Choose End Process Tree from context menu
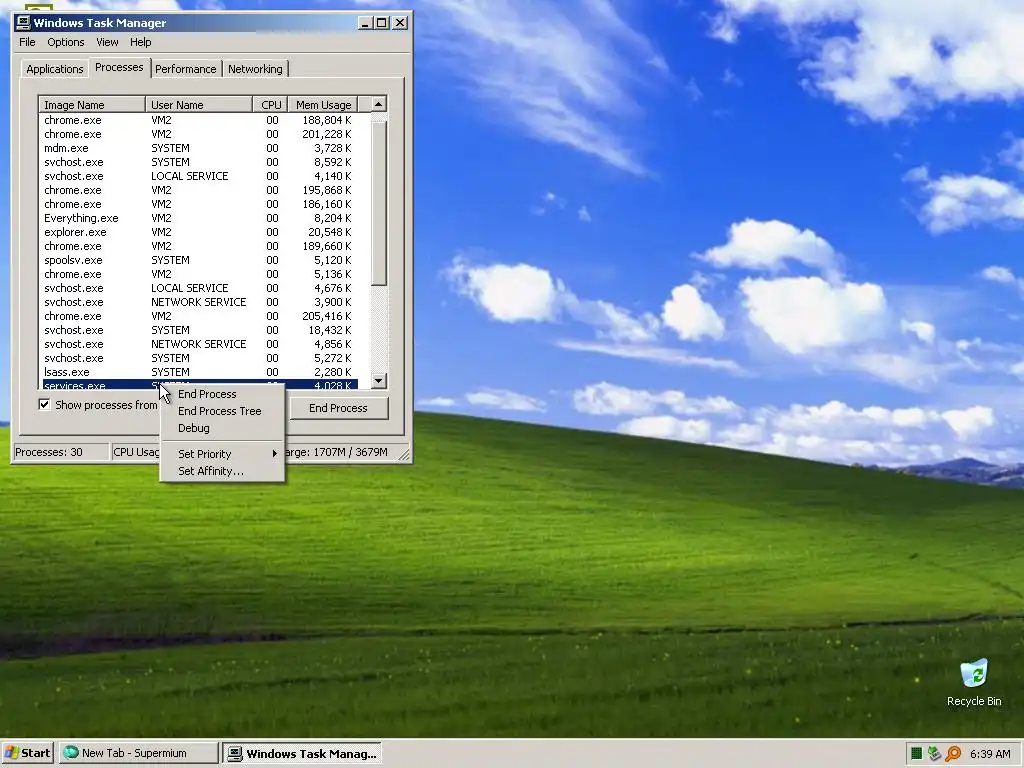The height and width of the screenshot is (768, 1024). (222, 411)
